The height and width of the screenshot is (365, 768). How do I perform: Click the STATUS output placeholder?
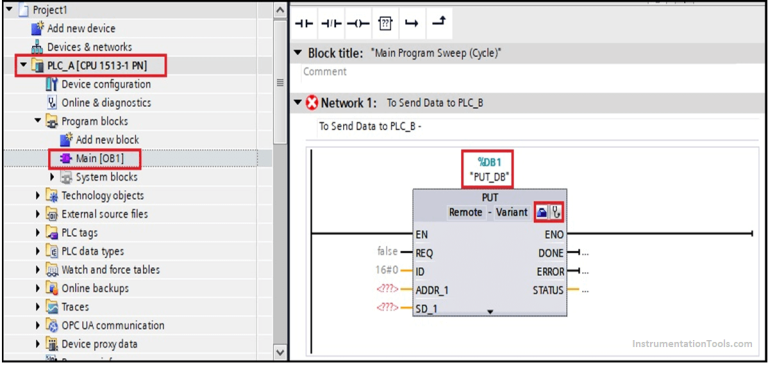point(585,291)
